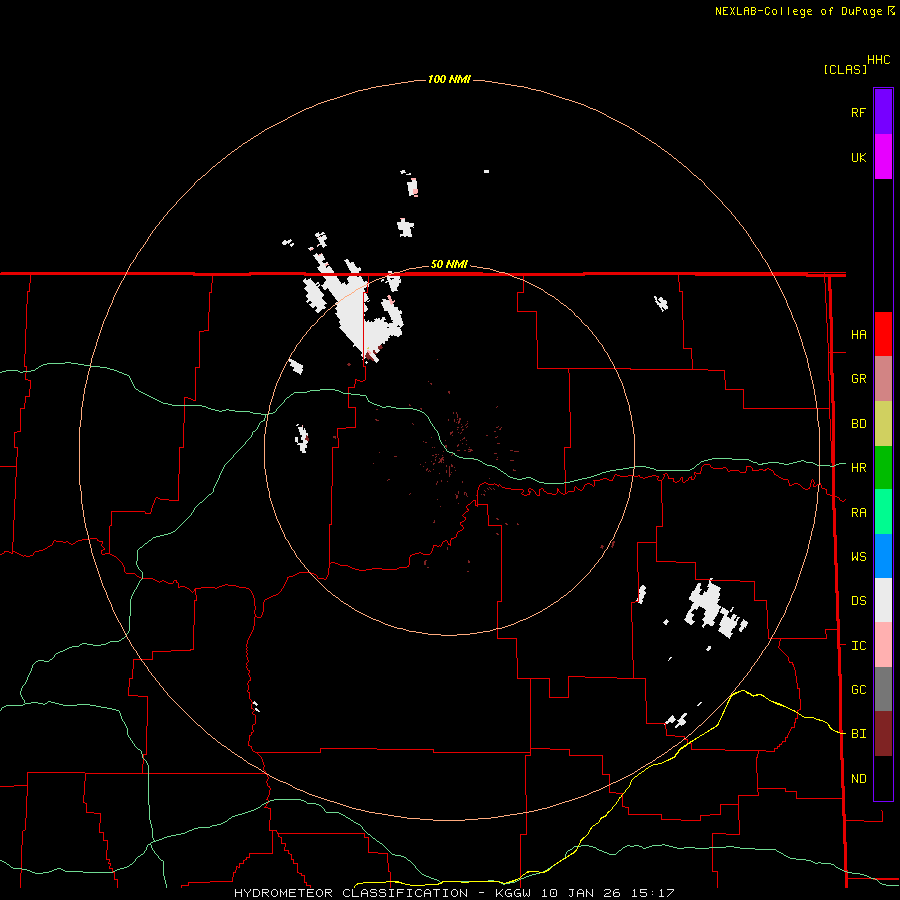
Task: Pick the DS white legend swatch
Action: pos(883,600)
